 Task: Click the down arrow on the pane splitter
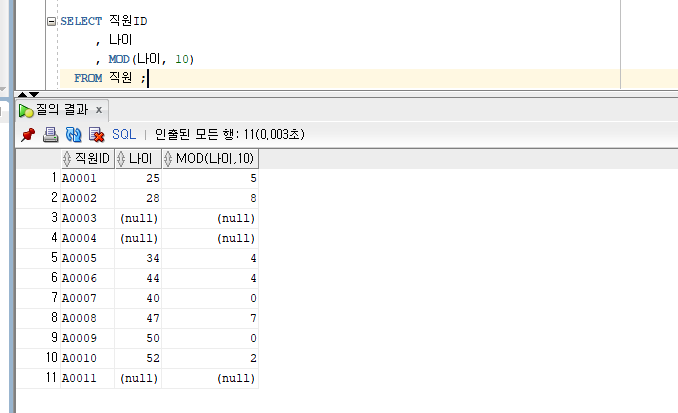click(x=34, y=94)
